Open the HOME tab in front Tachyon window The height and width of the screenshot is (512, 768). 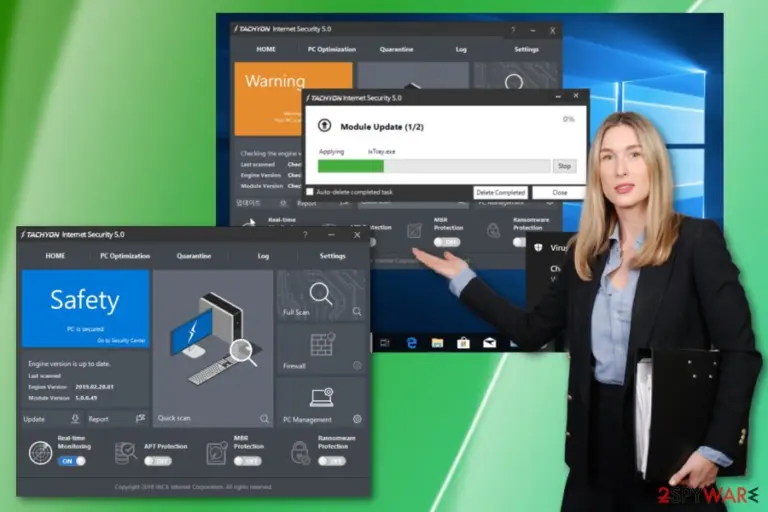[55, 256]
